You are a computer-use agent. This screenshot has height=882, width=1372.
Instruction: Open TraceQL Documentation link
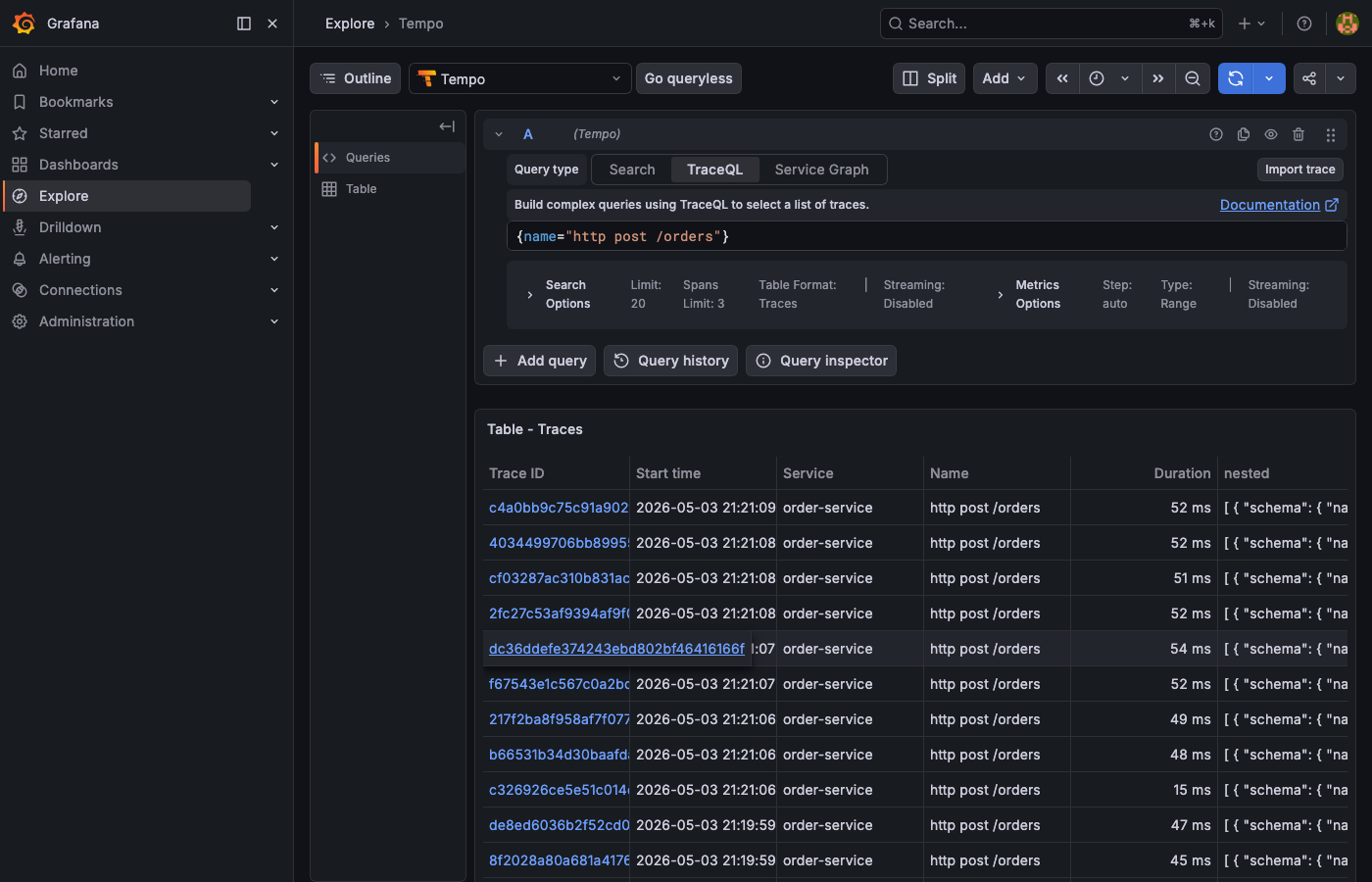1279,205
